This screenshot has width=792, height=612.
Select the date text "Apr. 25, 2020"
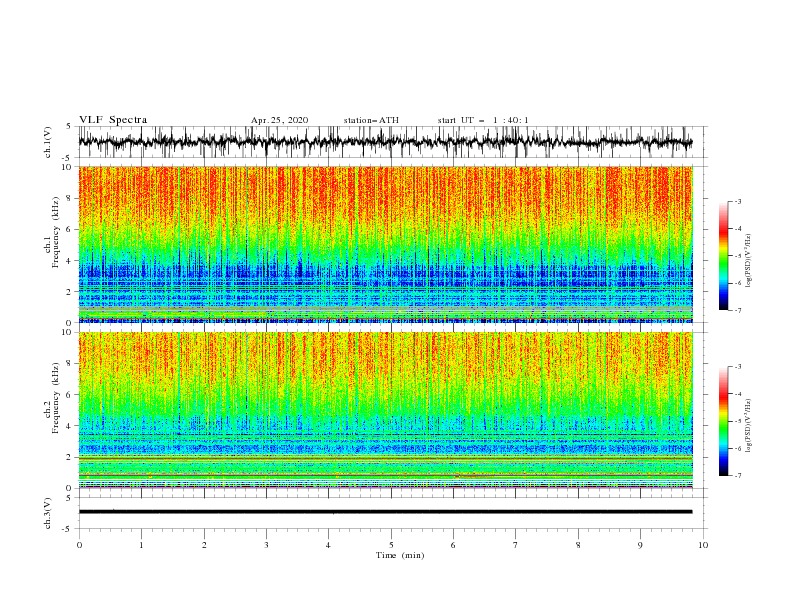279,120
